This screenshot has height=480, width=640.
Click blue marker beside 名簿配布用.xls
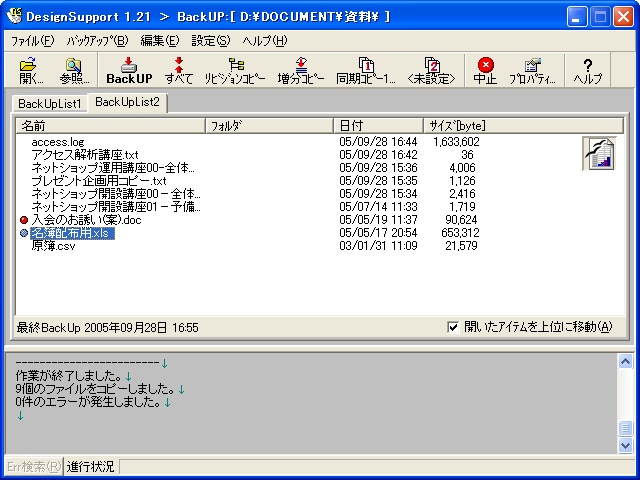click(24, 233)
